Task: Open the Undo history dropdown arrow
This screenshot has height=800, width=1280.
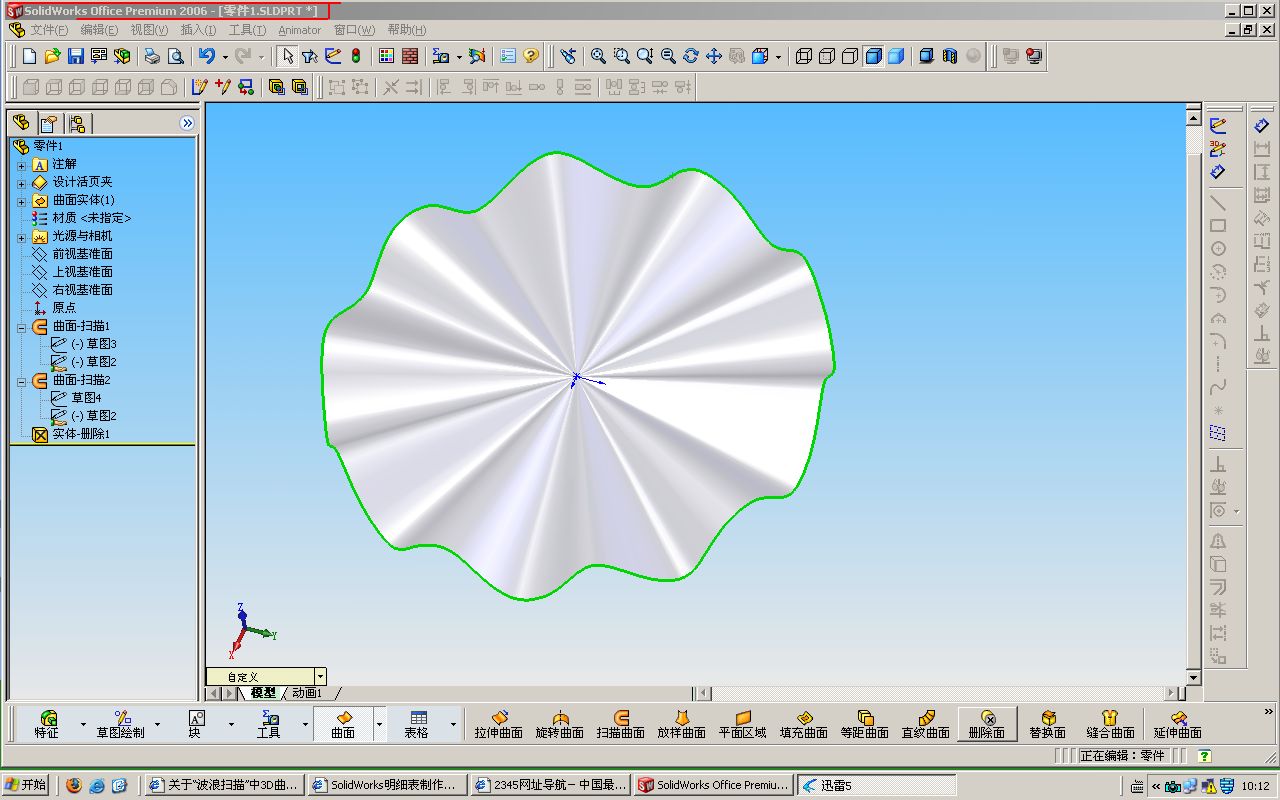Action: [225, 57]
